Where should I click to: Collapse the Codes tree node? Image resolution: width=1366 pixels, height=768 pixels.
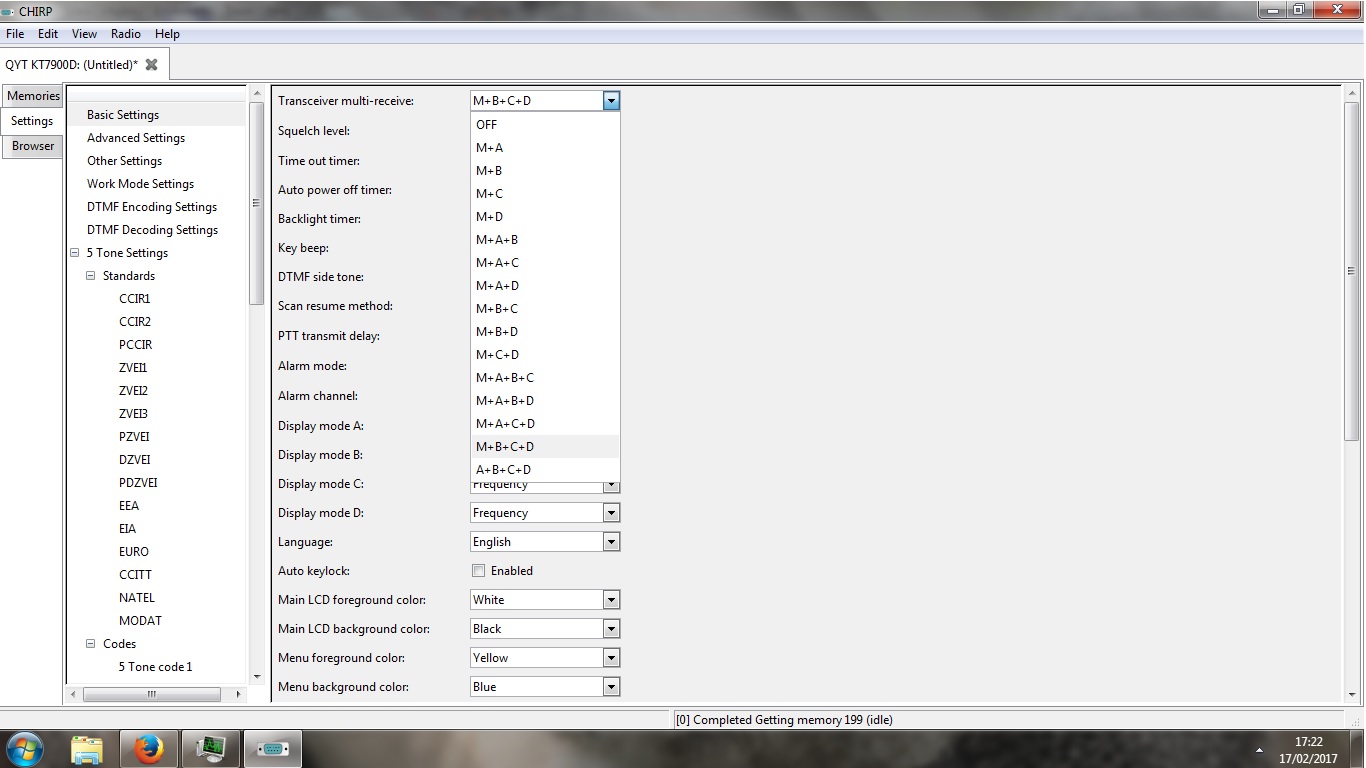tap(91, 644)
